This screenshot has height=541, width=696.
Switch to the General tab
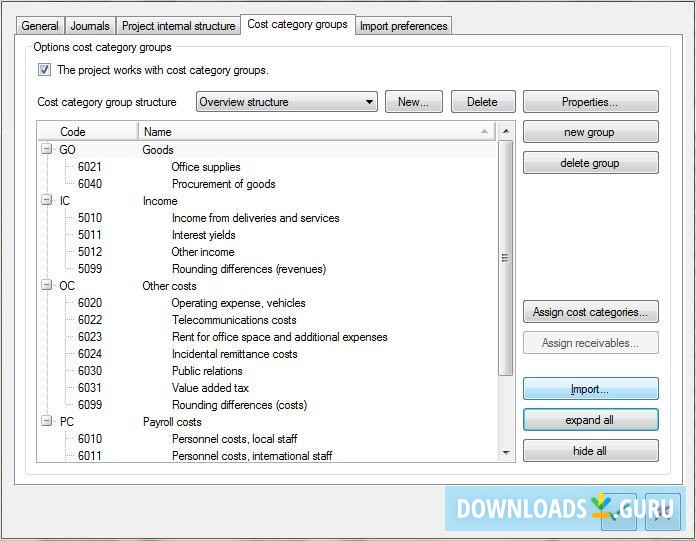(40, 26)
